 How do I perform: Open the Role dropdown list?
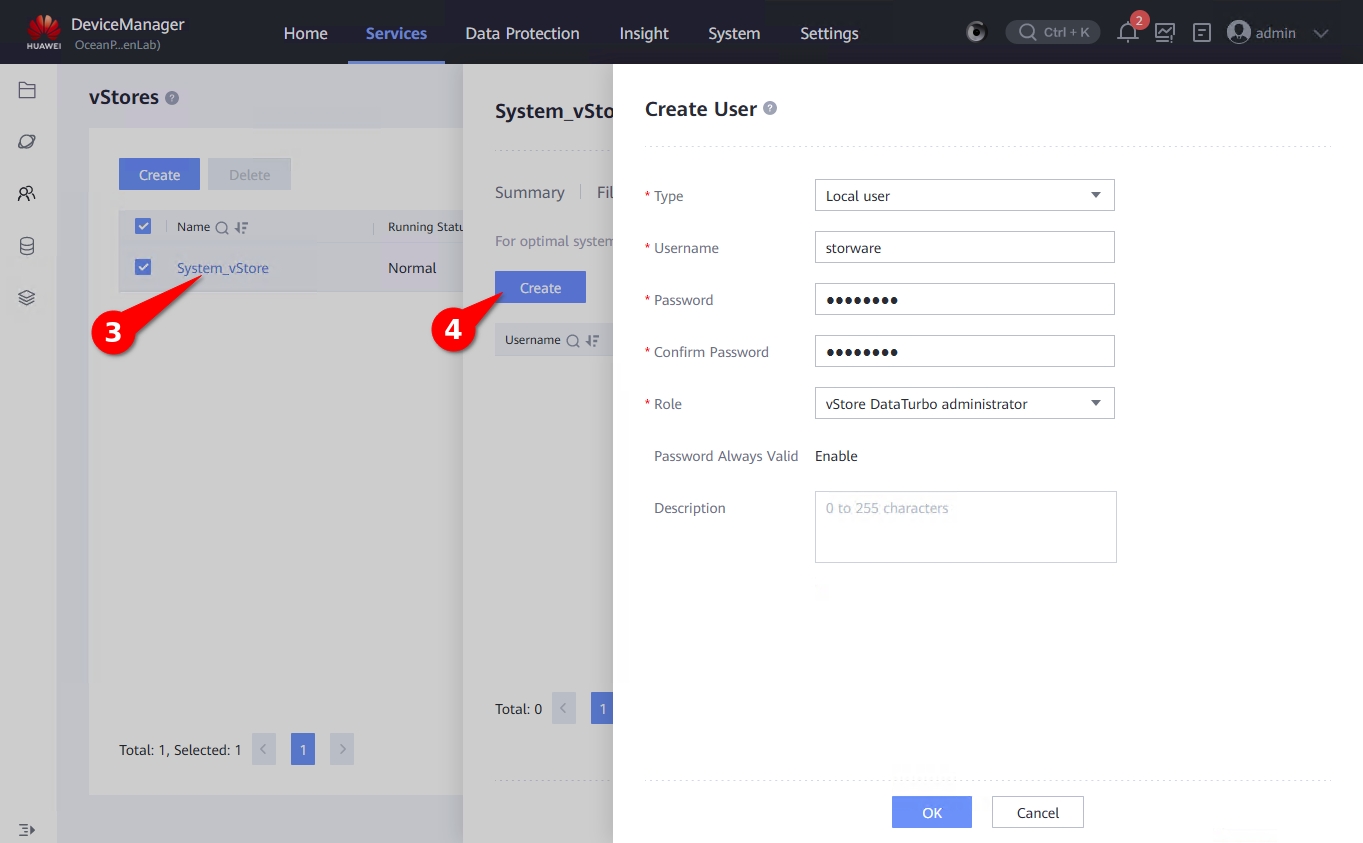964,404
